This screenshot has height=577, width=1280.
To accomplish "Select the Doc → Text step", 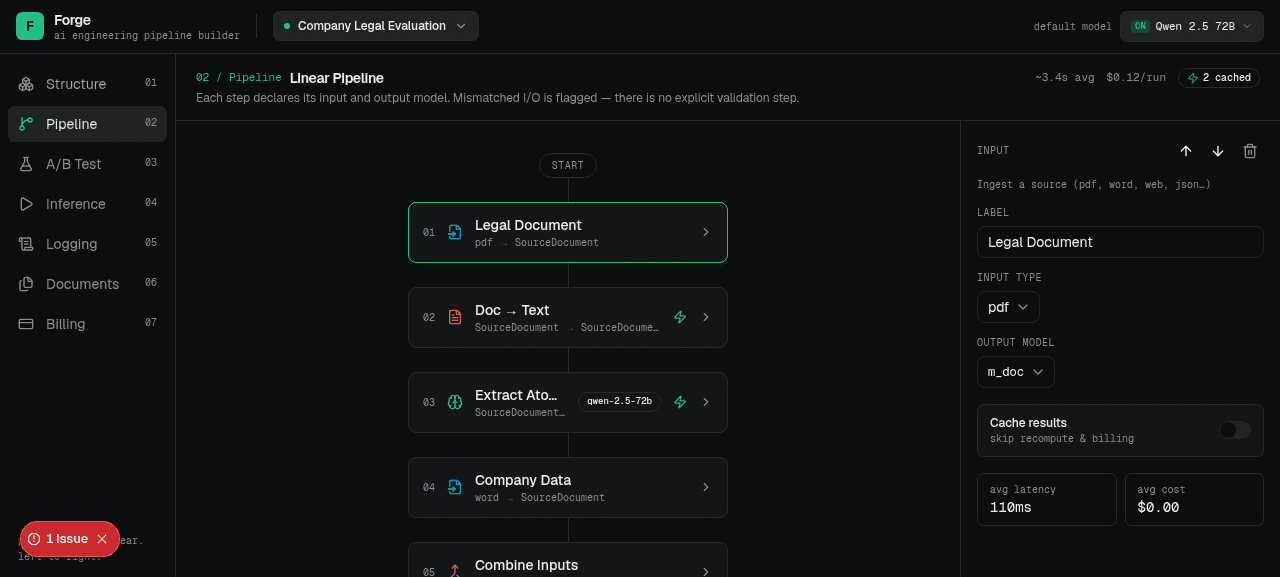I will tap(568, 317).
